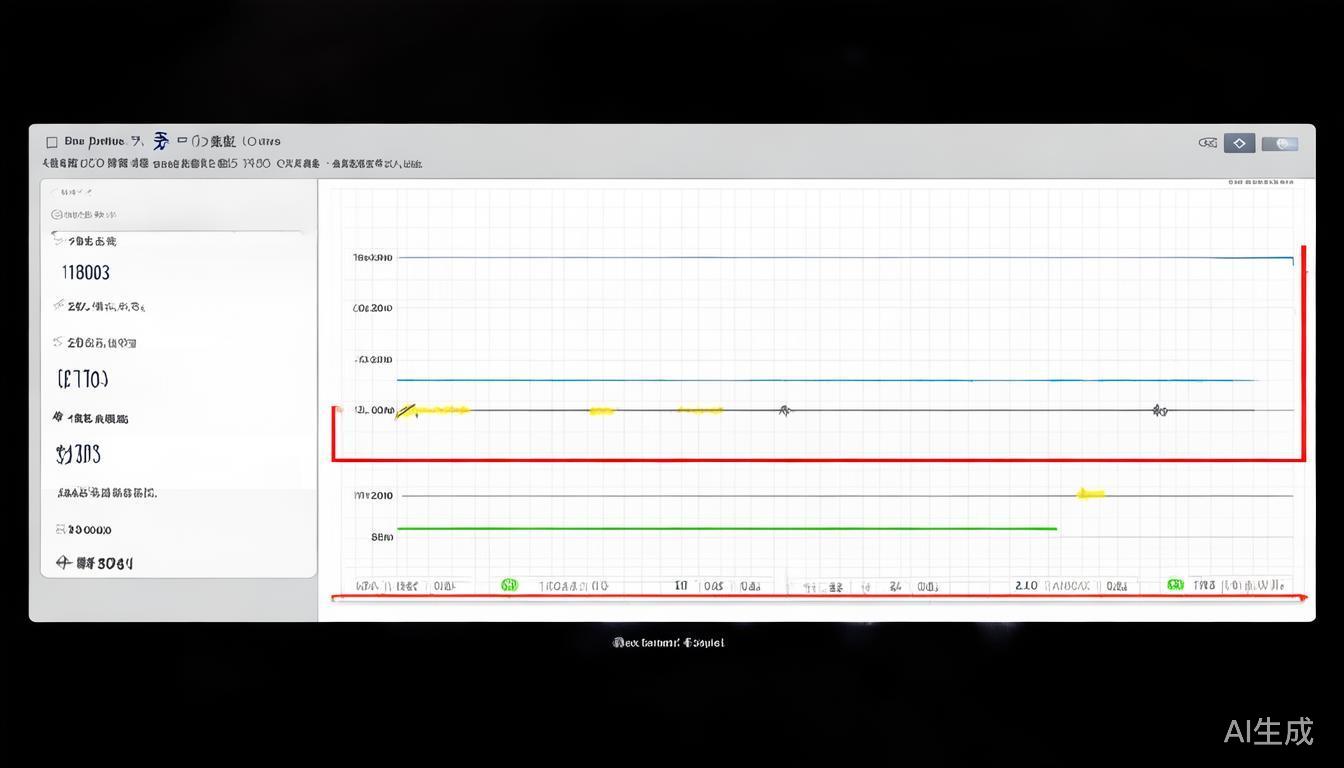
Task: Click right green badge icon in bottom axis
Action: [x=1175, y=585]
